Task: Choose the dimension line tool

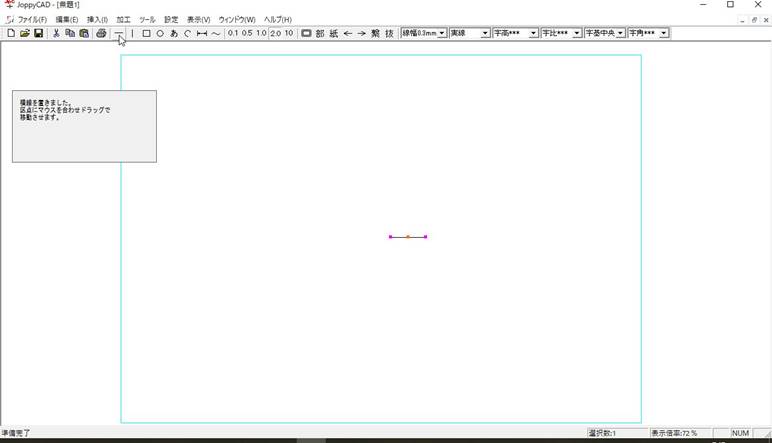Action: coord(202,33)
